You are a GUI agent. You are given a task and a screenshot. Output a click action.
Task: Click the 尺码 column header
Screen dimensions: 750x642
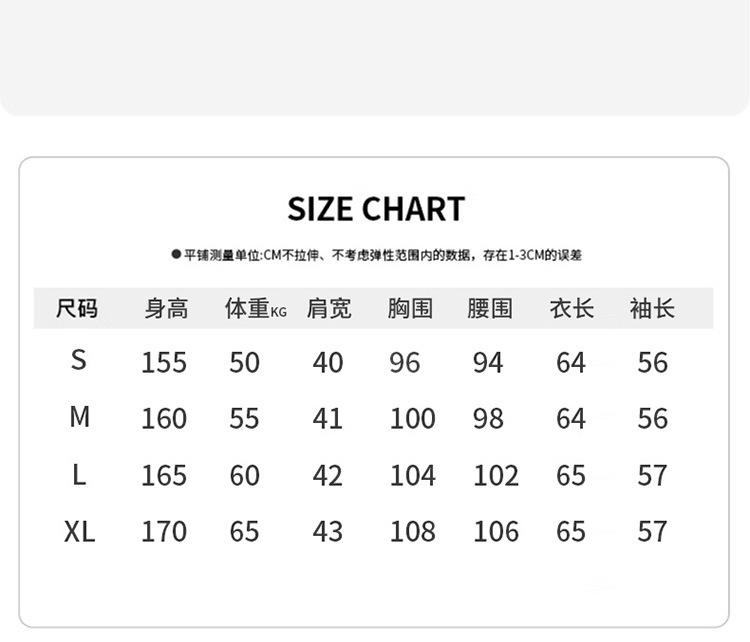(x=77, y=309)
